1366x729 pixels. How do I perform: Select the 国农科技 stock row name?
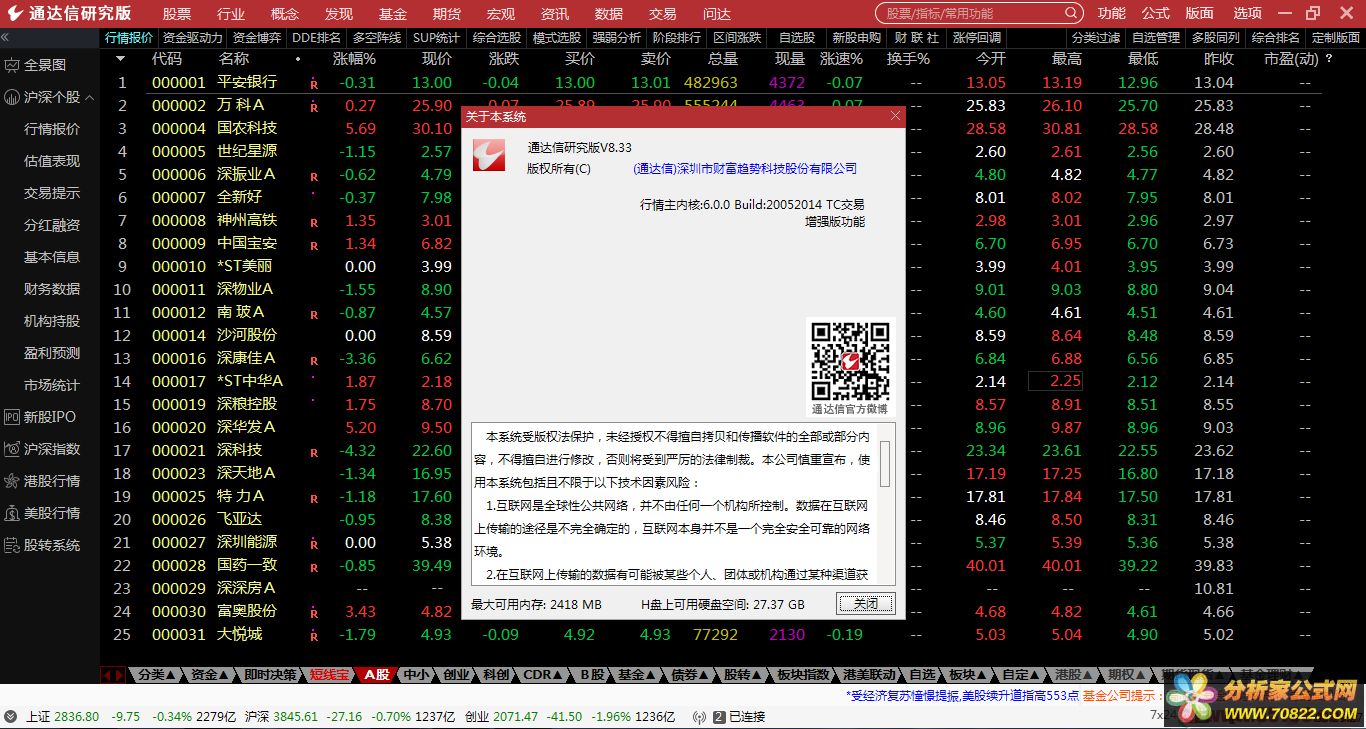247,129
